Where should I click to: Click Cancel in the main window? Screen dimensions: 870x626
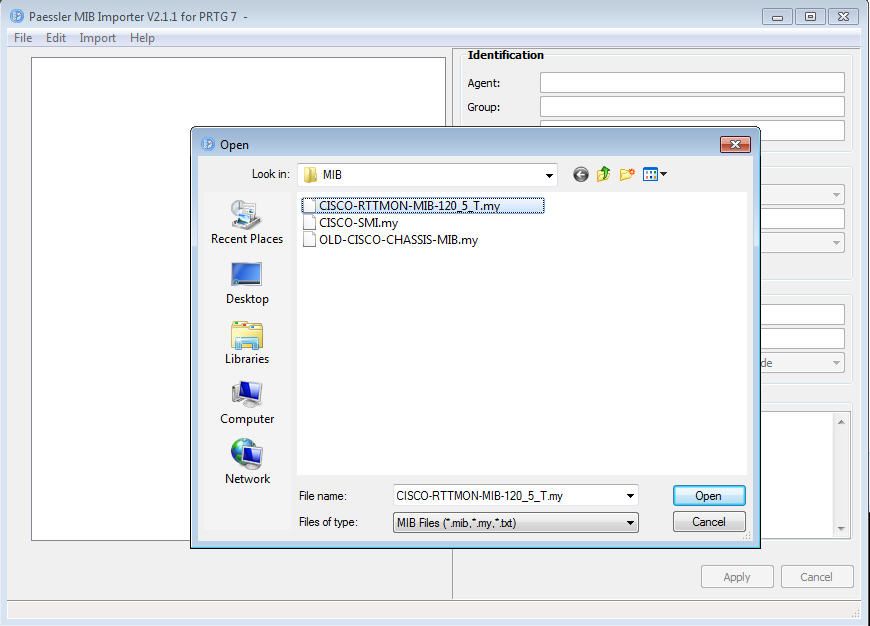pos(817,577)
